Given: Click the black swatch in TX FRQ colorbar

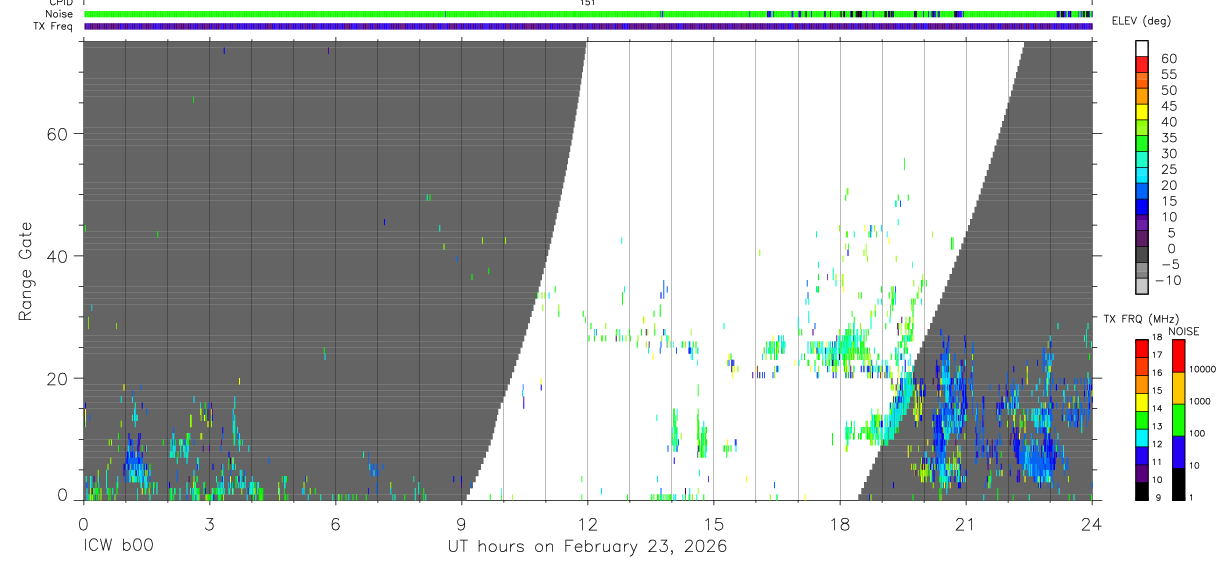Looking at the screenshot, I should point(1142,491).
